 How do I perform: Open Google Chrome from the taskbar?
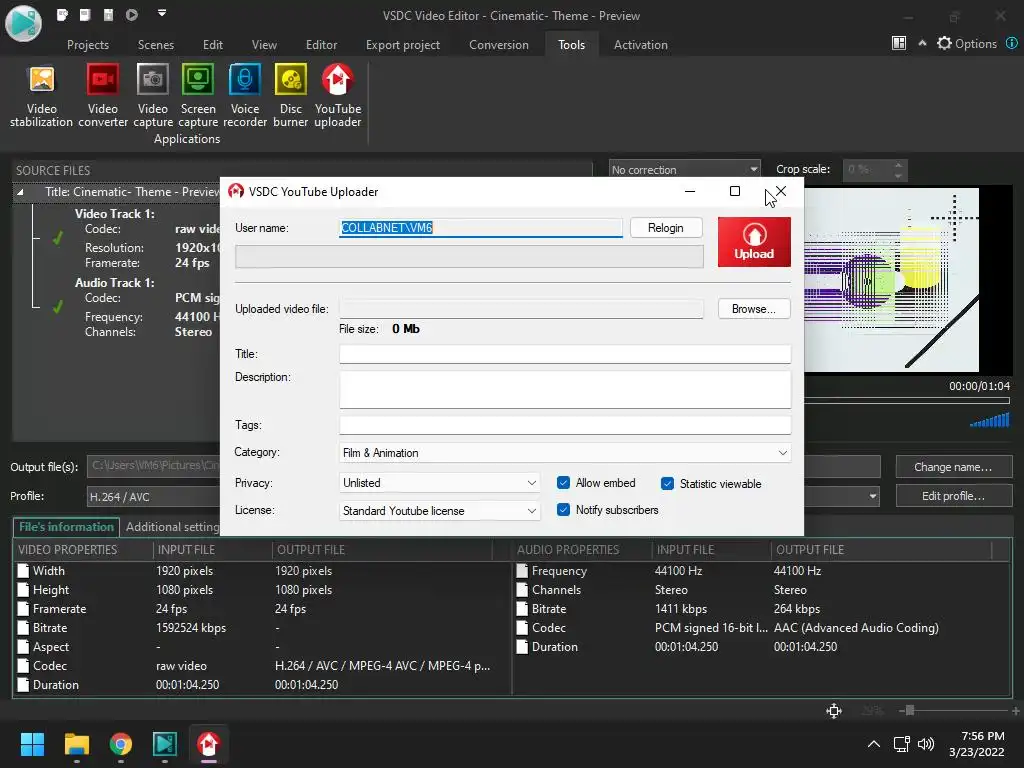coord(121,744)
